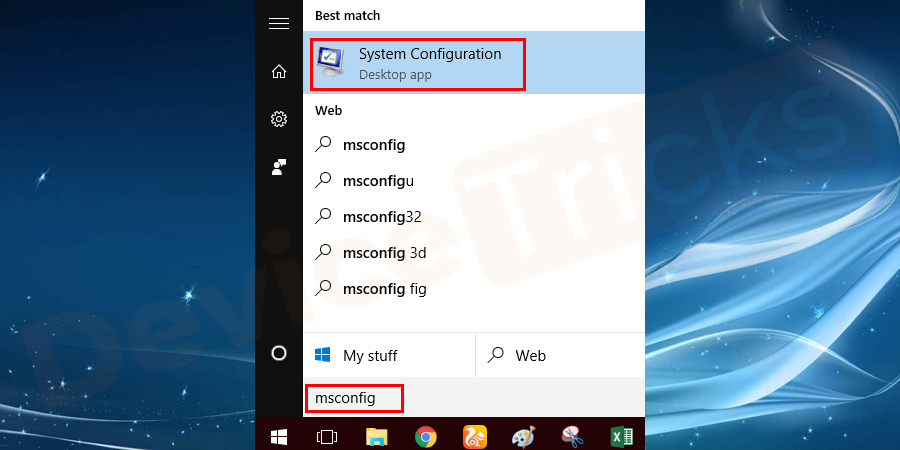The height and width of the screenshot is (450, 900).
Task: Open the Windows Start button
Action: 279,436
